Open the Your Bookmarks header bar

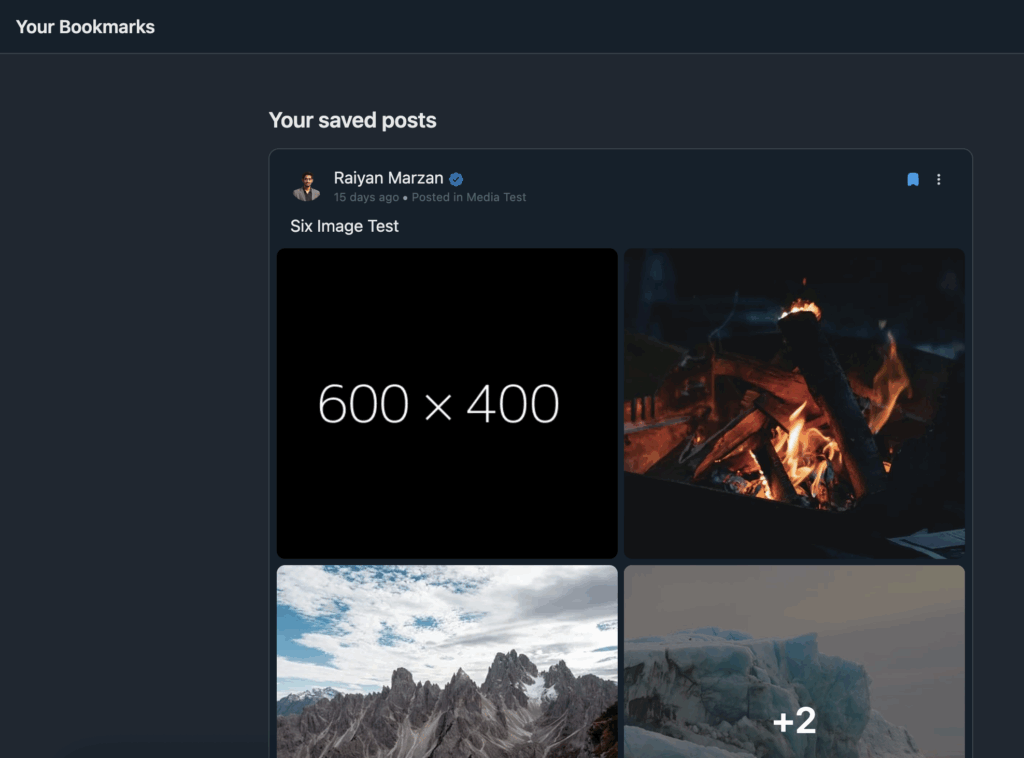(x=85, y=27)
